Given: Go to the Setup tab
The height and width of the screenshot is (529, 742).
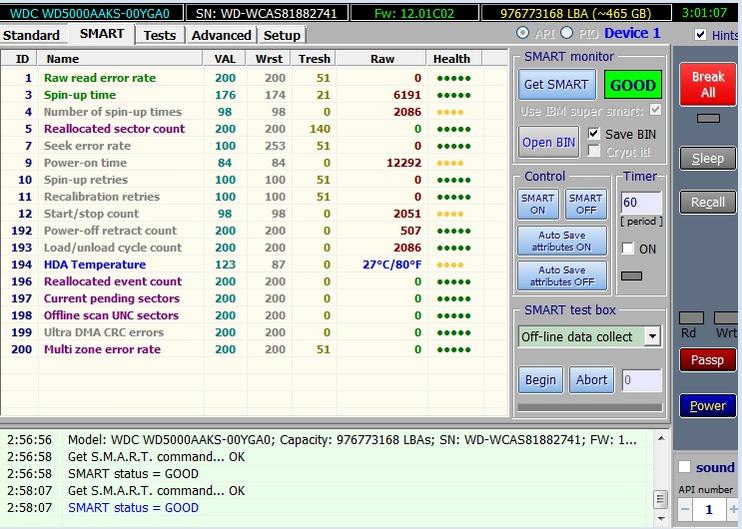Looking at the screenshot, I should tap(282, 35).
